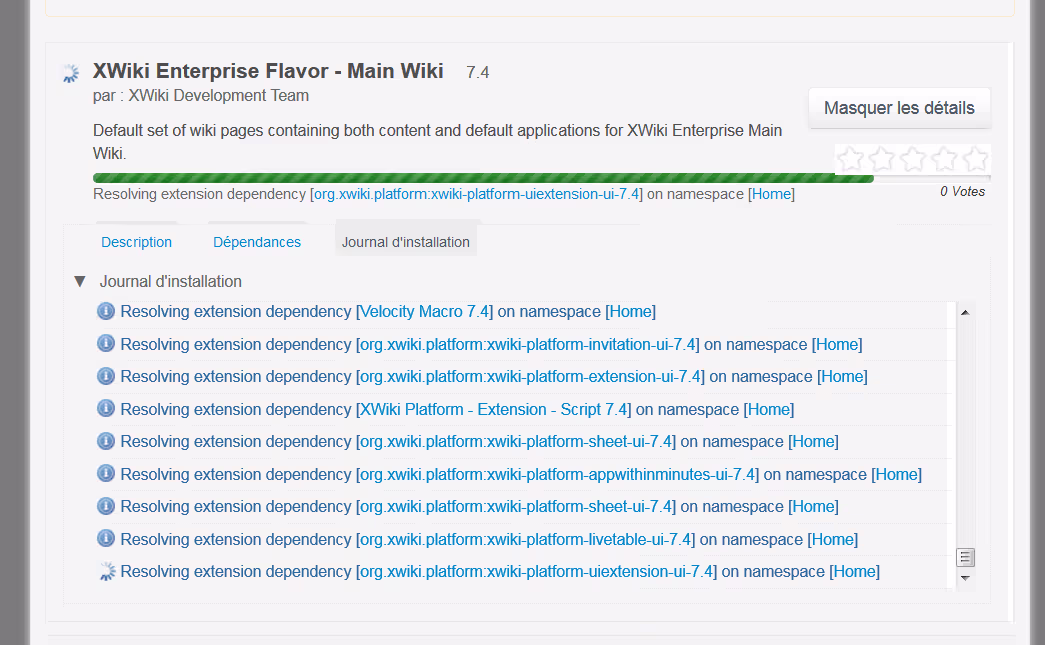Click info icon for extension-ui-7.4 log entry
The height and width of the screenshot is (645, 1045).
coord(106,376)
